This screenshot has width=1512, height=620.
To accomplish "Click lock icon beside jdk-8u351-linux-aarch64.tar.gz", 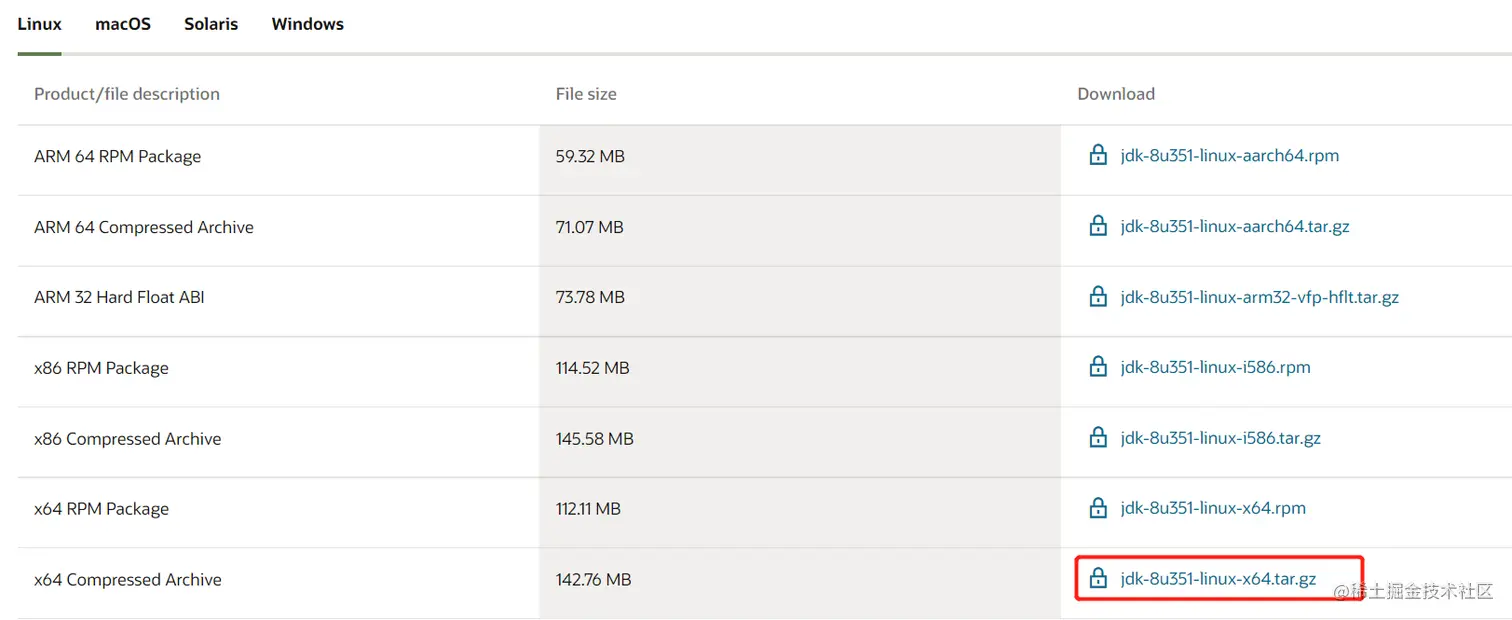I will click(x=1098, y=227).
